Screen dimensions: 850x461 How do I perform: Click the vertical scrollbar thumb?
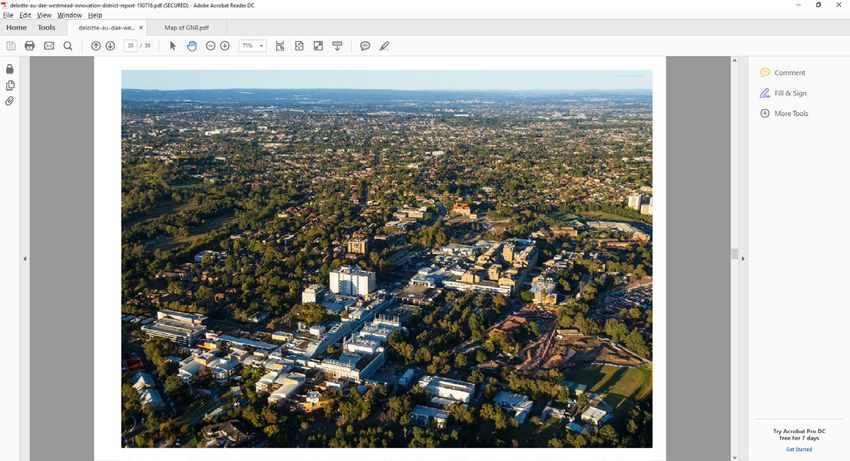tap(735, 254)
